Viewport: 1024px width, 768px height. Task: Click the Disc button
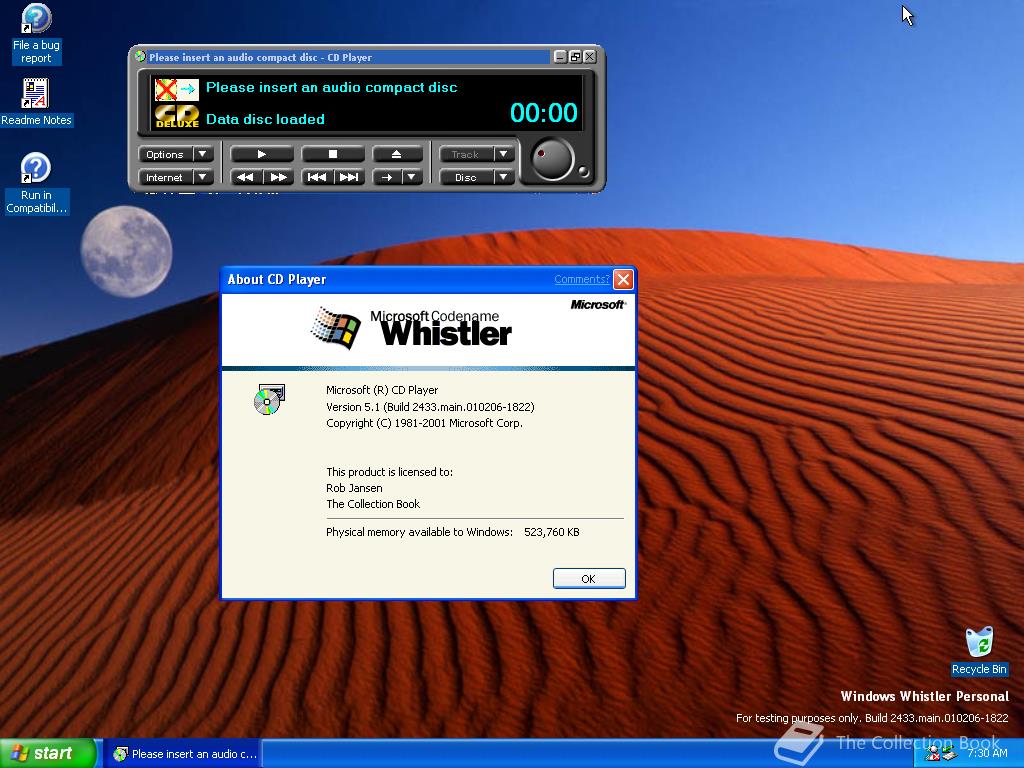click(x=466, y=177)
